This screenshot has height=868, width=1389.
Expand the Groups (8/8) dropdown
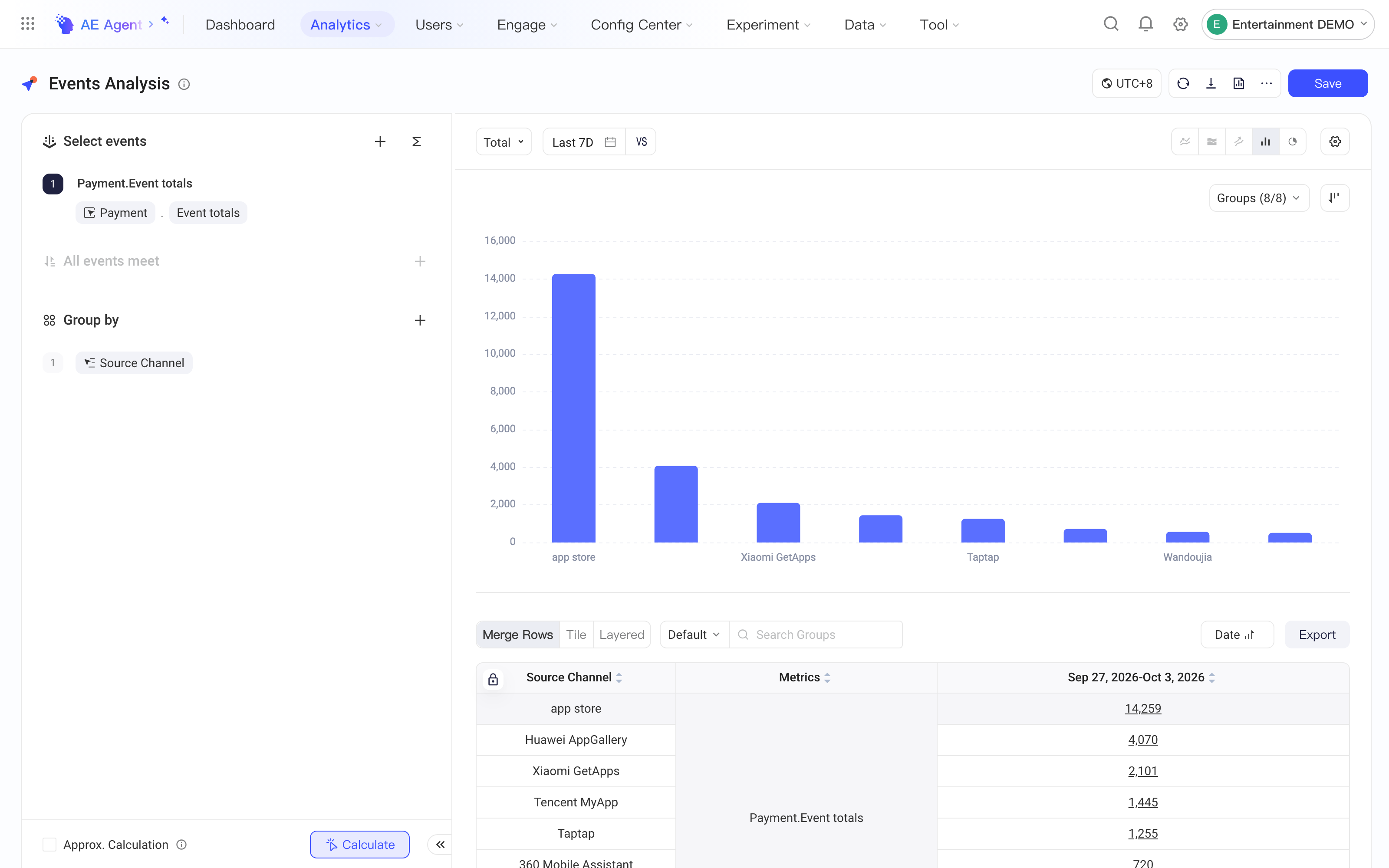point(1259,197)
